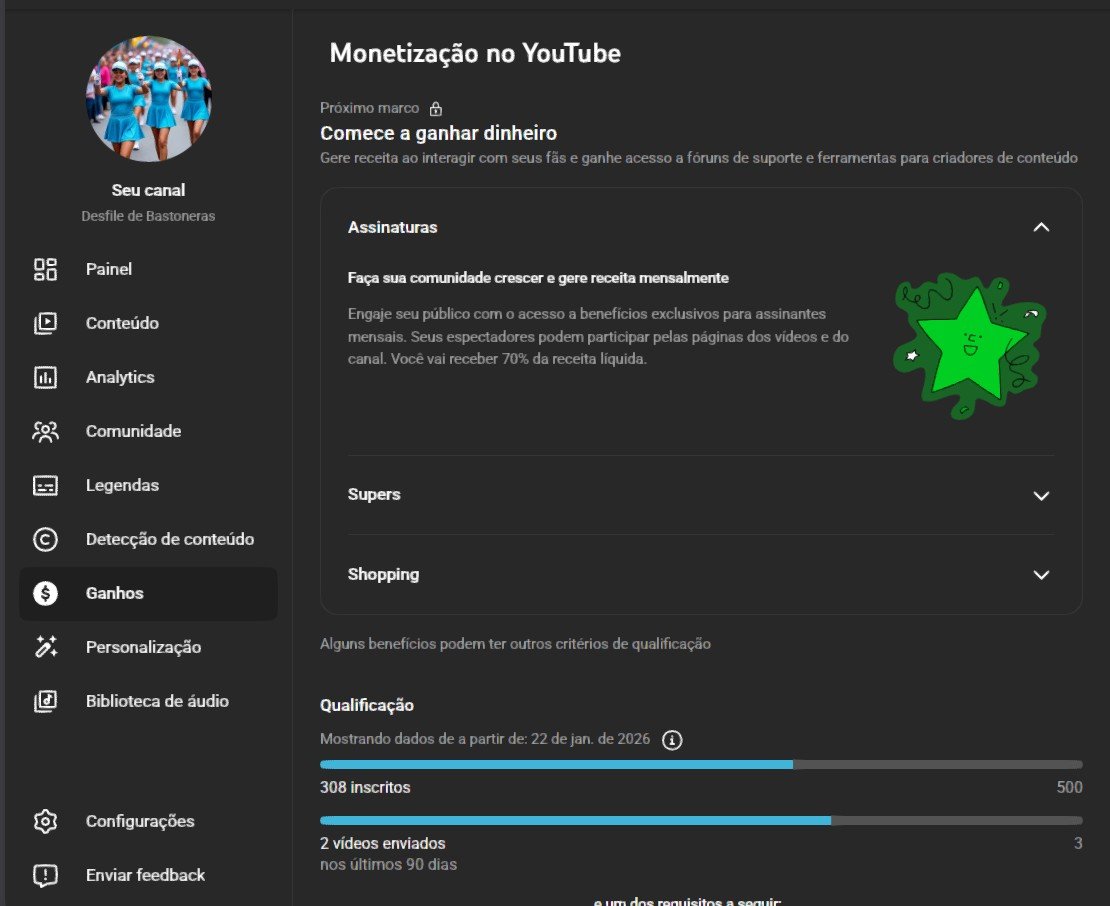This screenshot has width=1110, height=906.
Task: Click the Qualificação heading
Action: pos(367,705)
